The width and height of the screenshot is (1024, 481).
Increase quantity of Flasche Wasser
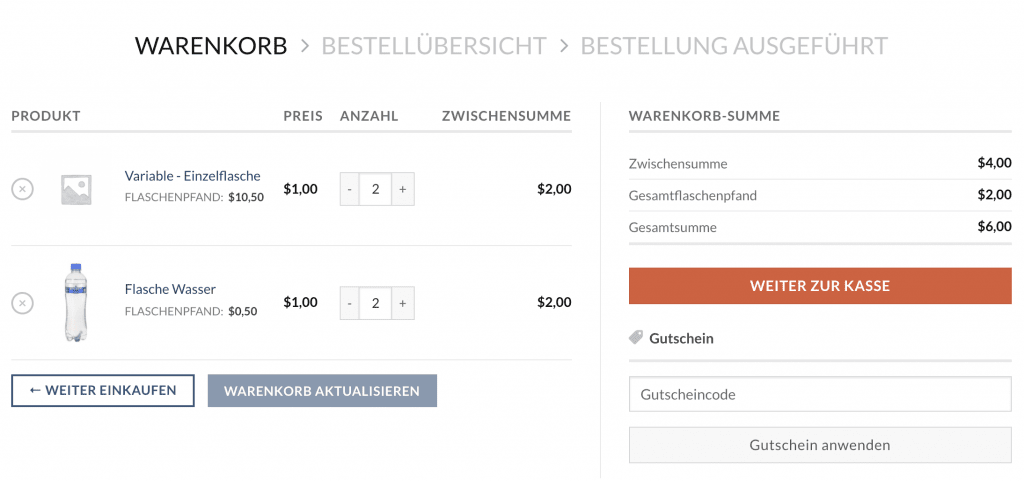[x=403, y=303]
